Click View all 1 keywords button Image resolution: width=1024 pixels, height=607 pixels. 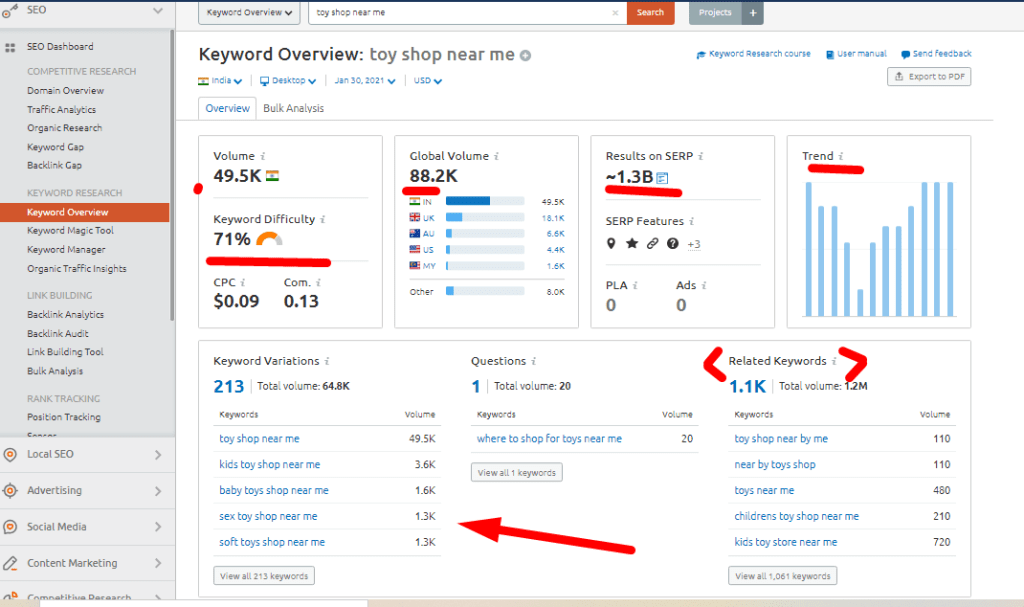pos(517,472)
